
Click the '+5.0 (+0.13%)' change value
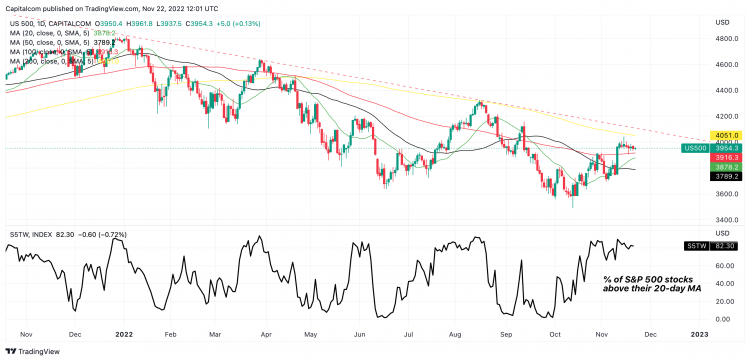239,23
